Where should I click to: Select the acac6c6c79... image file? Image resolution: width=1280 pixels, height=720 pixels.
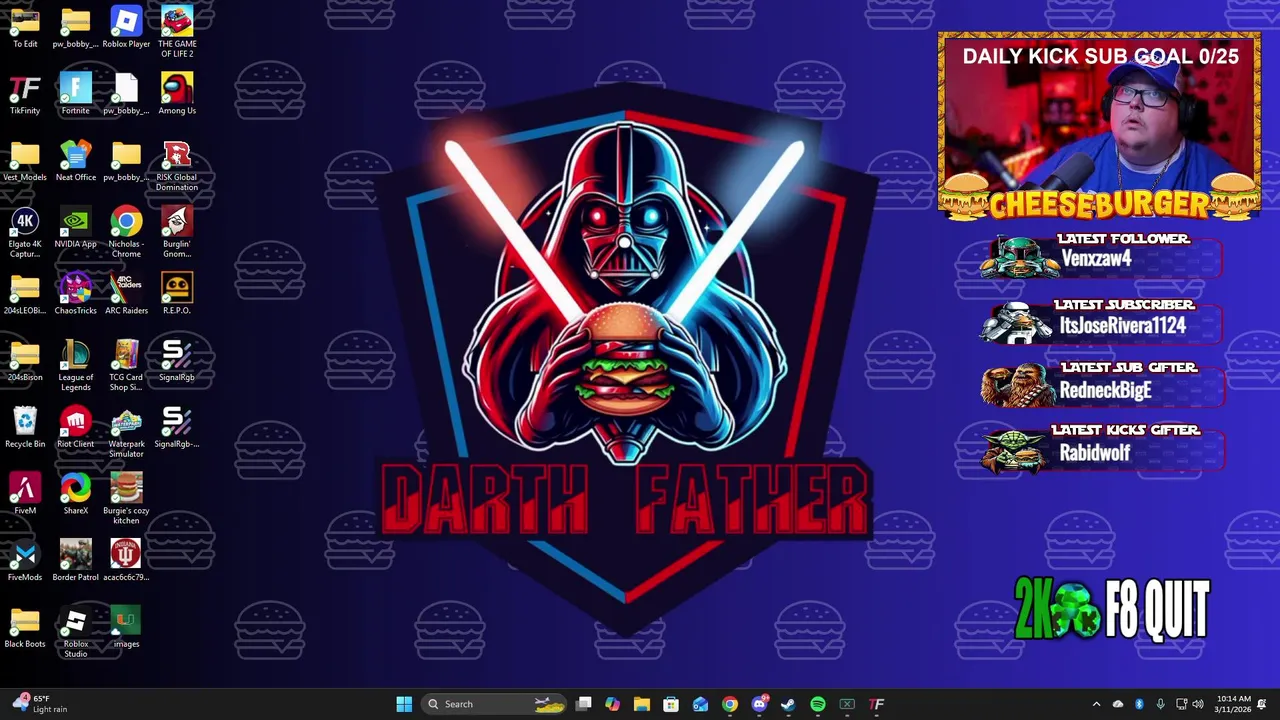pyautogui.click(x=126, y=561)
